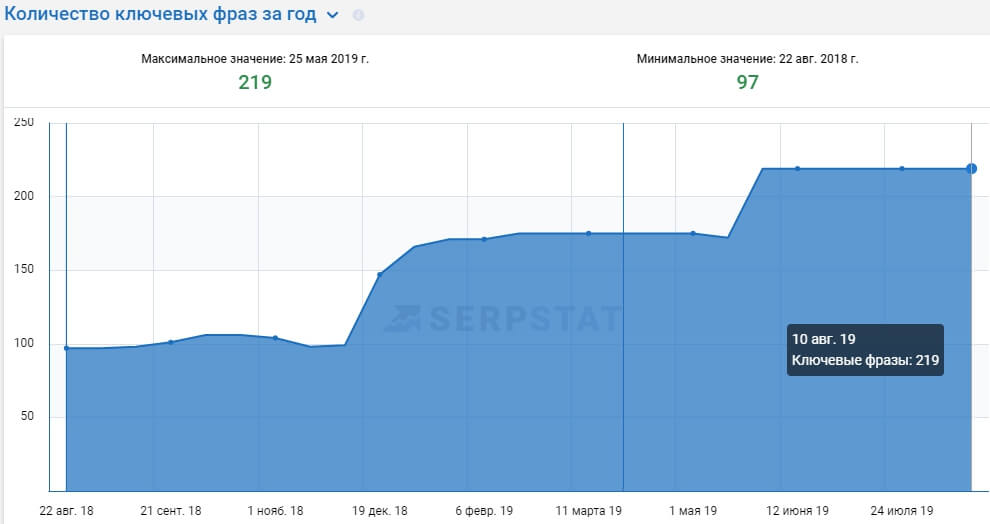Select the data point at 22 авг. 18
This screenshot has height=524, width=990.
click(66, 348)
